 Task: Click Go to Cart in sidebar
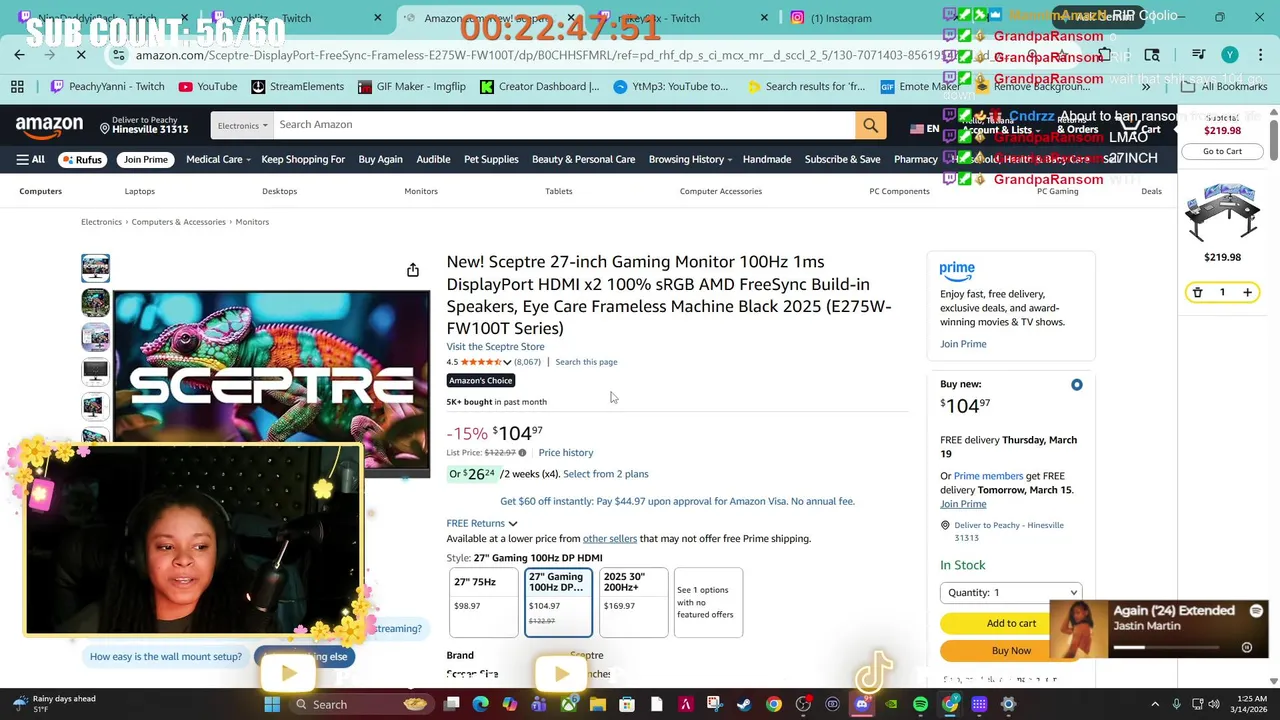[1222, 151]
